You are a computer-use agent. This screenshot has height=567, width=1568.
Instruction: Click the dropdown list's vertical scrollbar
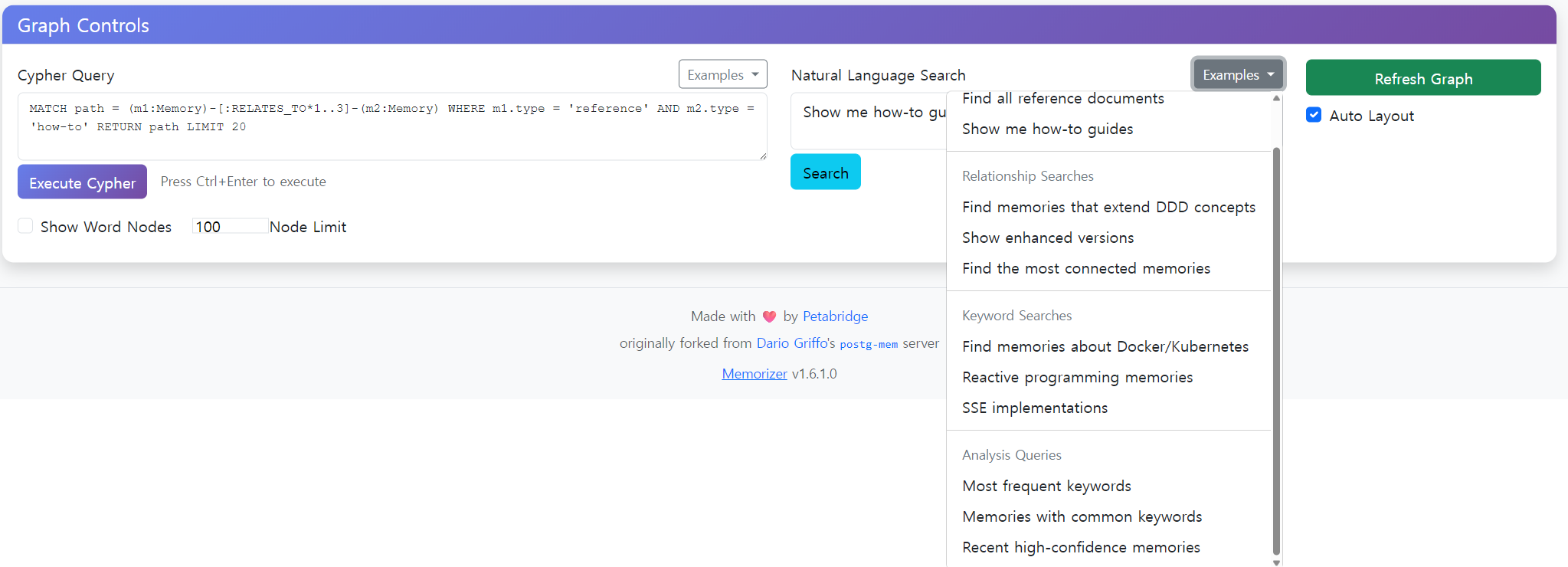pos(1276,345)
